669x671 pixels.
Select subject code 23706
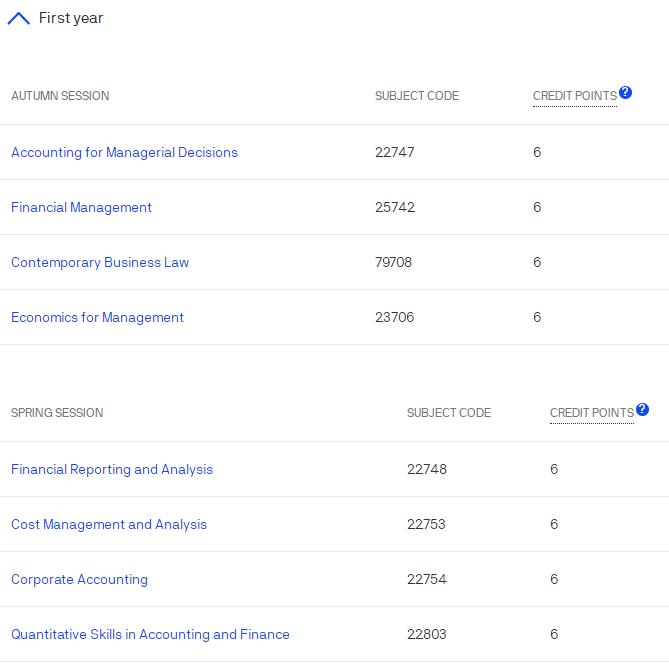[x=395, y=318]
